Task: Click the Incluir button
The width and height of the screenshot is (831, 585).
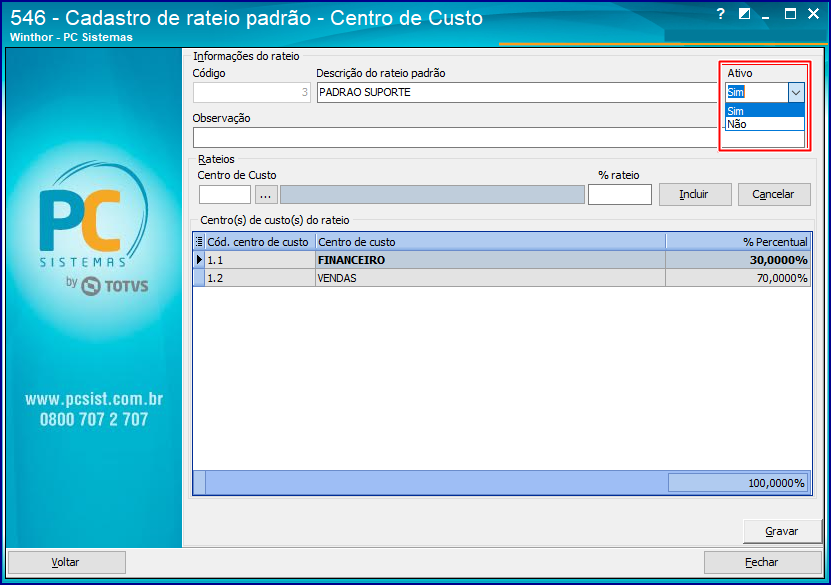Action: click(x=695, y=194)
